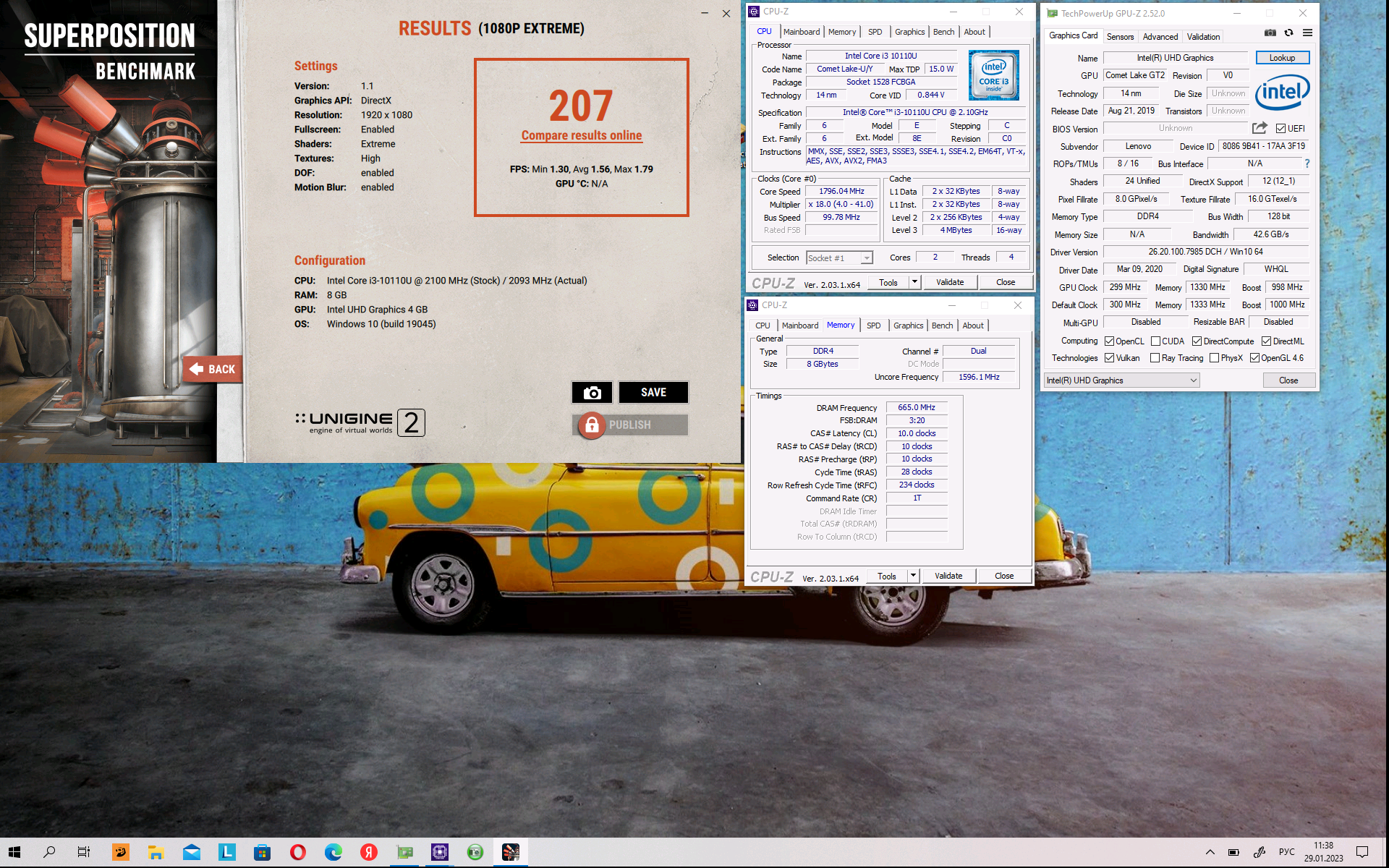Launch Opera browser from the taskbar

pos(297,852)
